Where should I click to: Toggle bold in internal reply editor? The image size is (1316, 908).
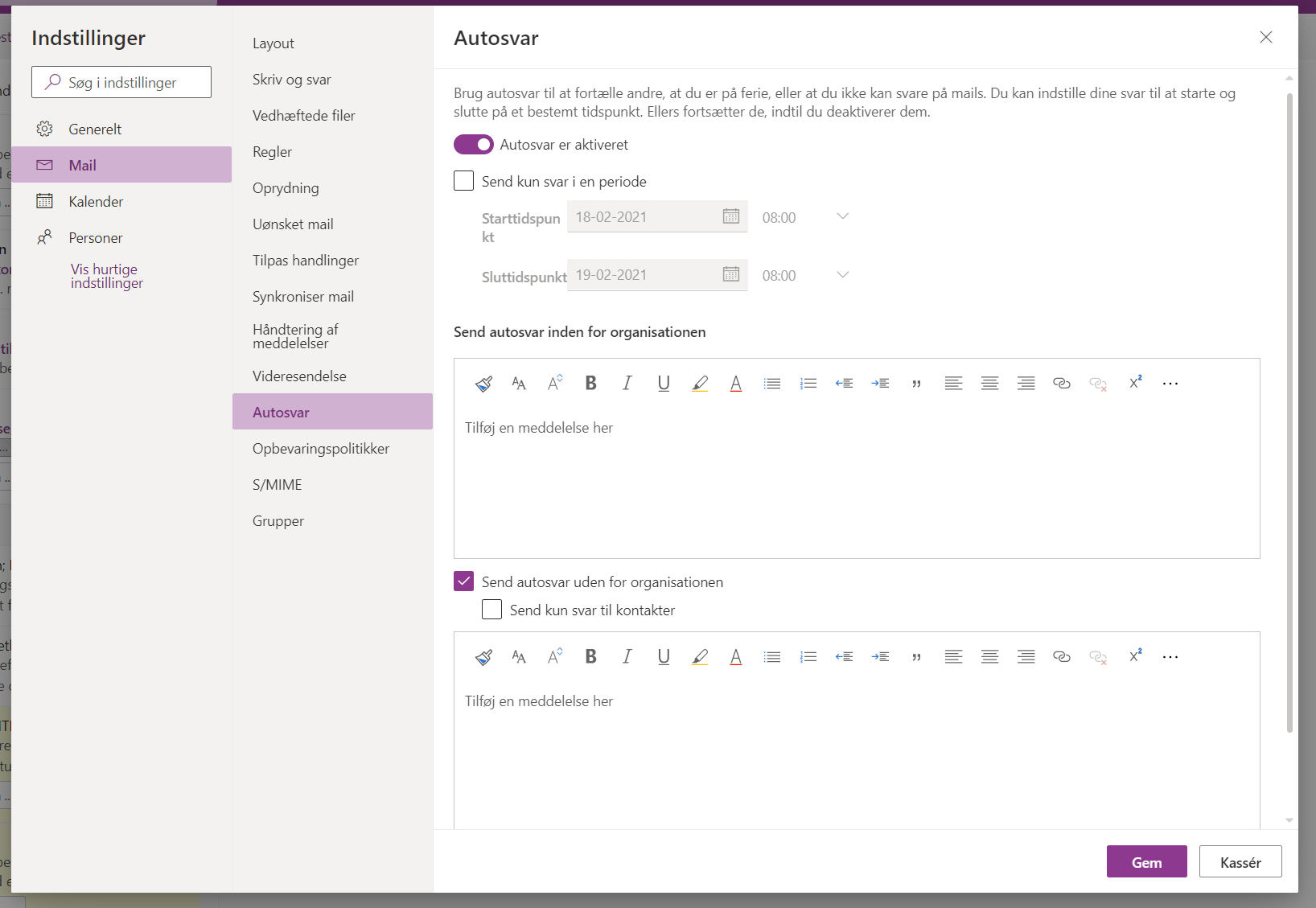[x=591, y=384]
